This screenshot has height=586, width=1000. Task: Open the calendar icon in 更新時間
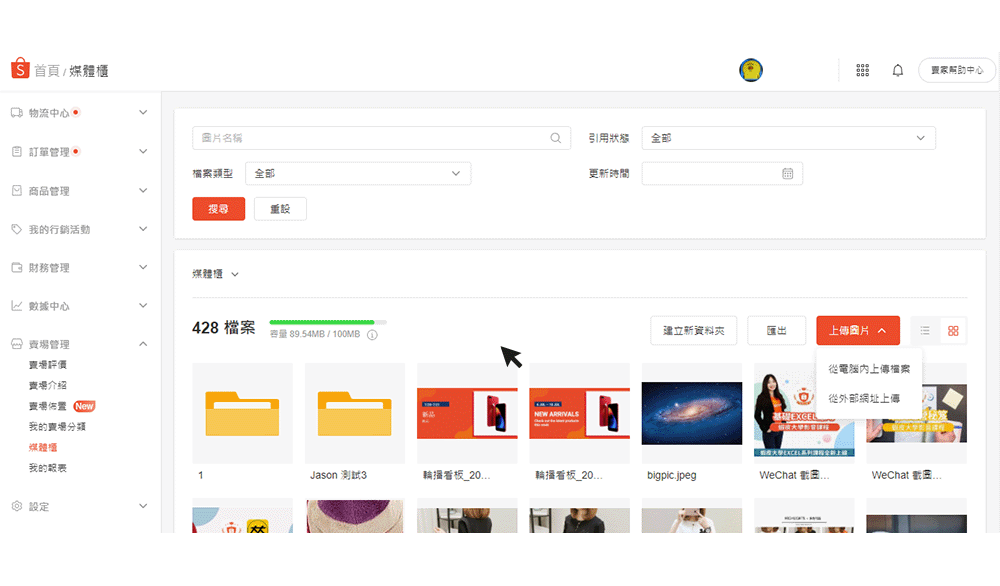click(787, 173)
